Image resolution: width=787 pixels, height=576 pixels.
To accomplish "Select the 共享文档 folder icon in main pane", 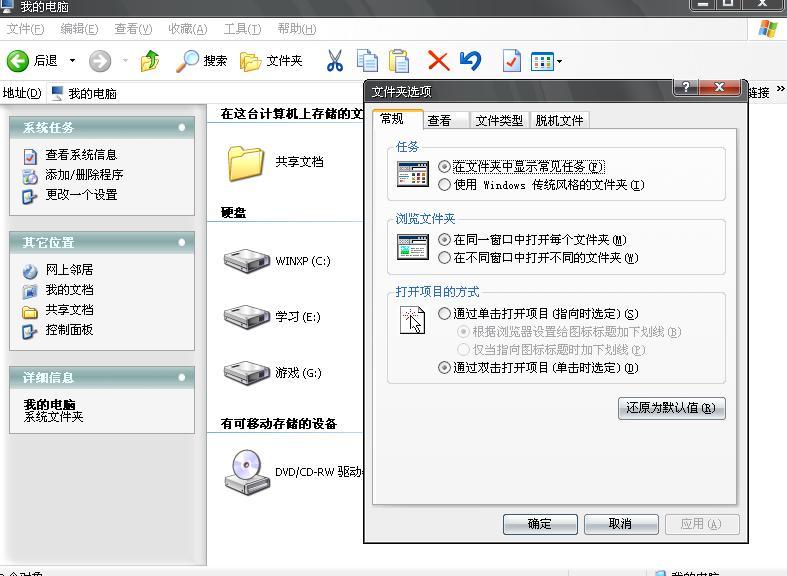I will [245, 163].
